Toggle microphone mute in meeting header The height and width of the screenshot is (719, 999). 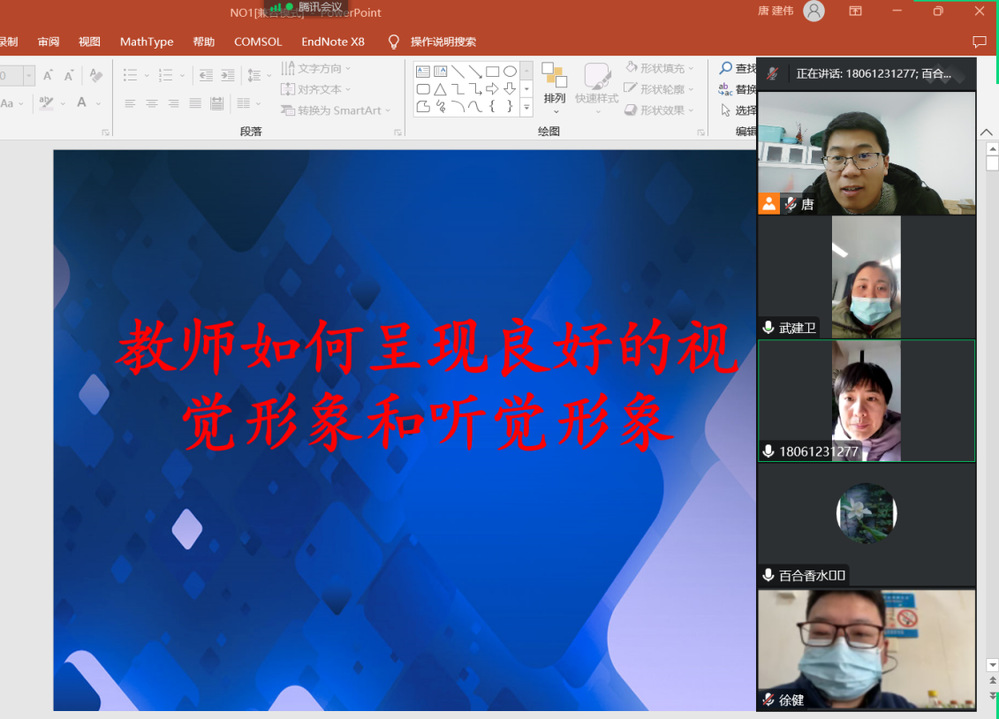point(772,74)
